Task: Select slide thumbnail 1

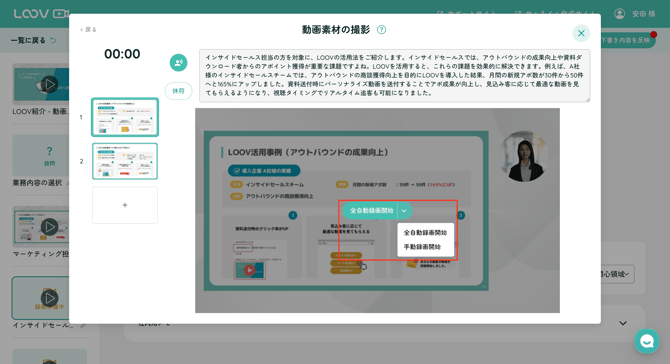Action: click(125, 117)
